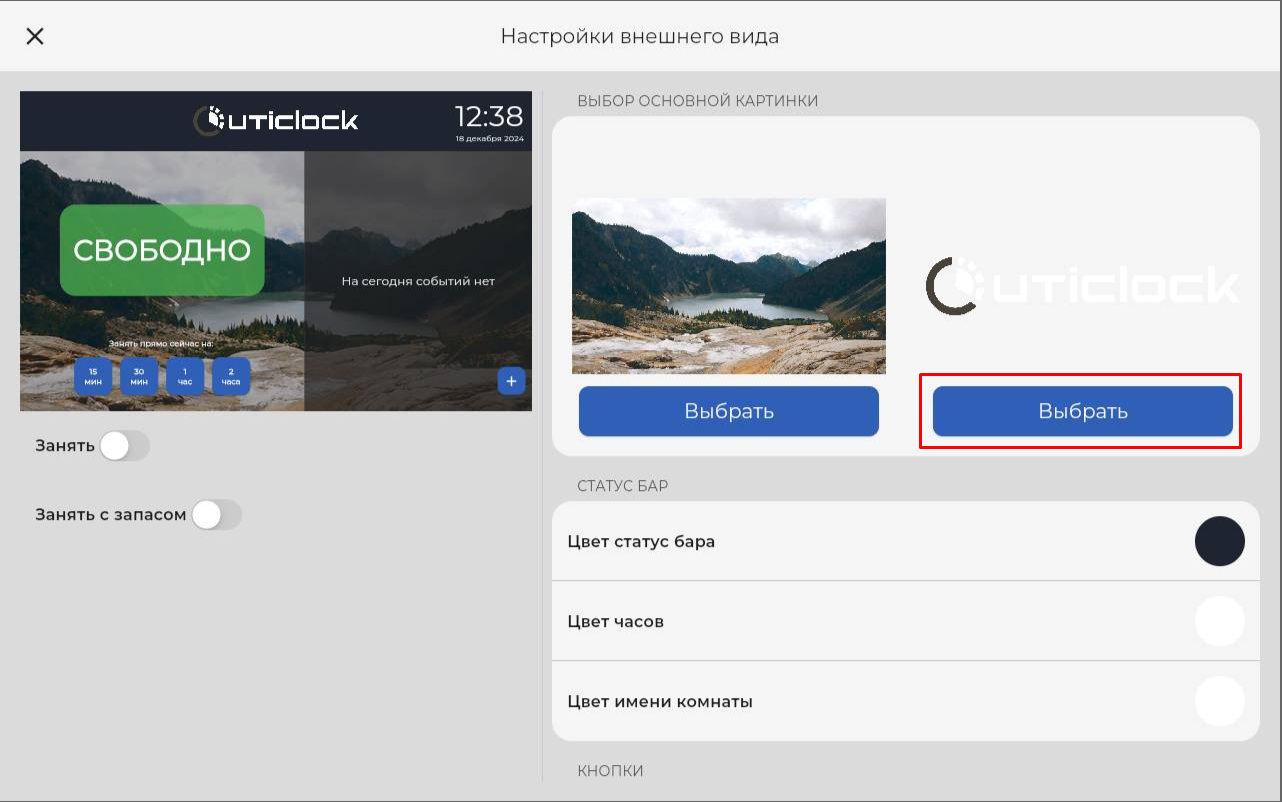Click "Выбрать" under the uticlock logo picture
Viewport: 1282px width, 802px height.
coord(1083,411)
